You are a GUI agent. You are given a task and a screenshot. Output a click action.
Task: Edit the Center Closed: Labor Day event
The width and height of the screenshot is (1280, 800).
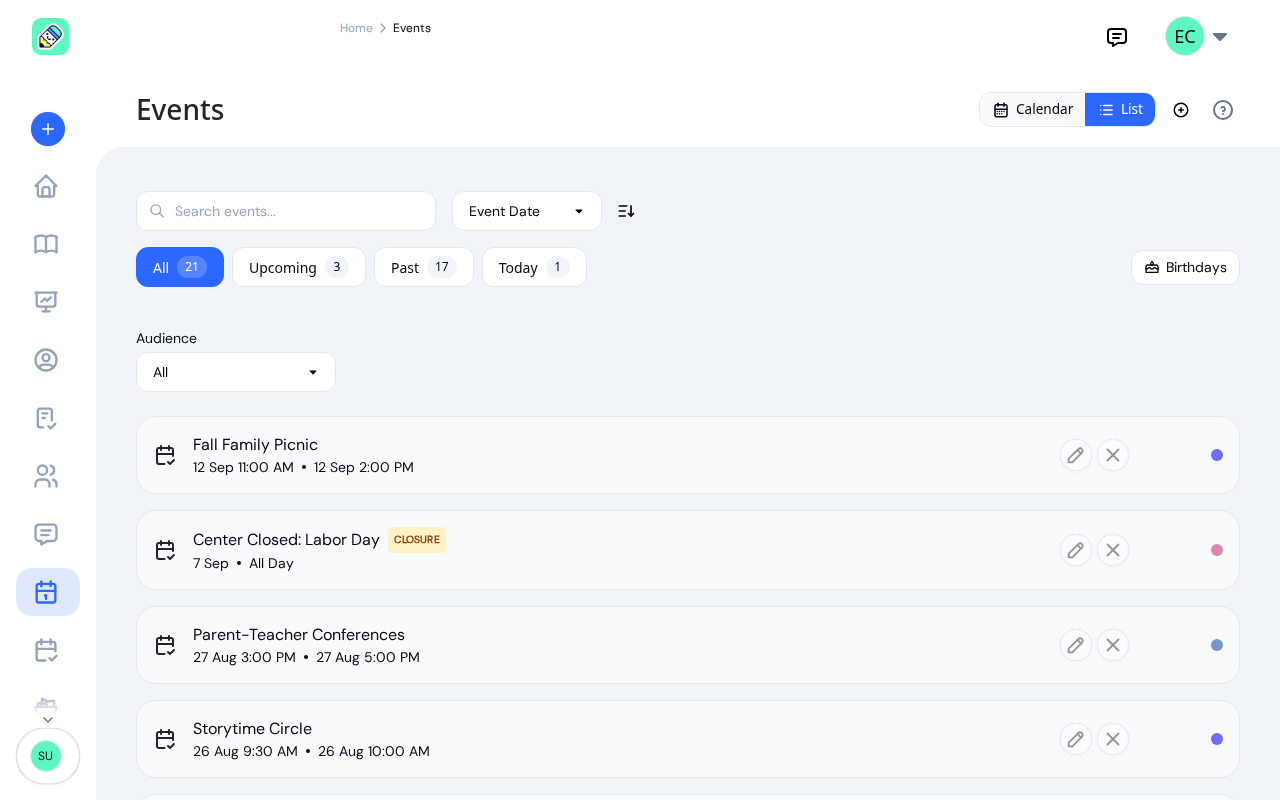click(1076, 550)
